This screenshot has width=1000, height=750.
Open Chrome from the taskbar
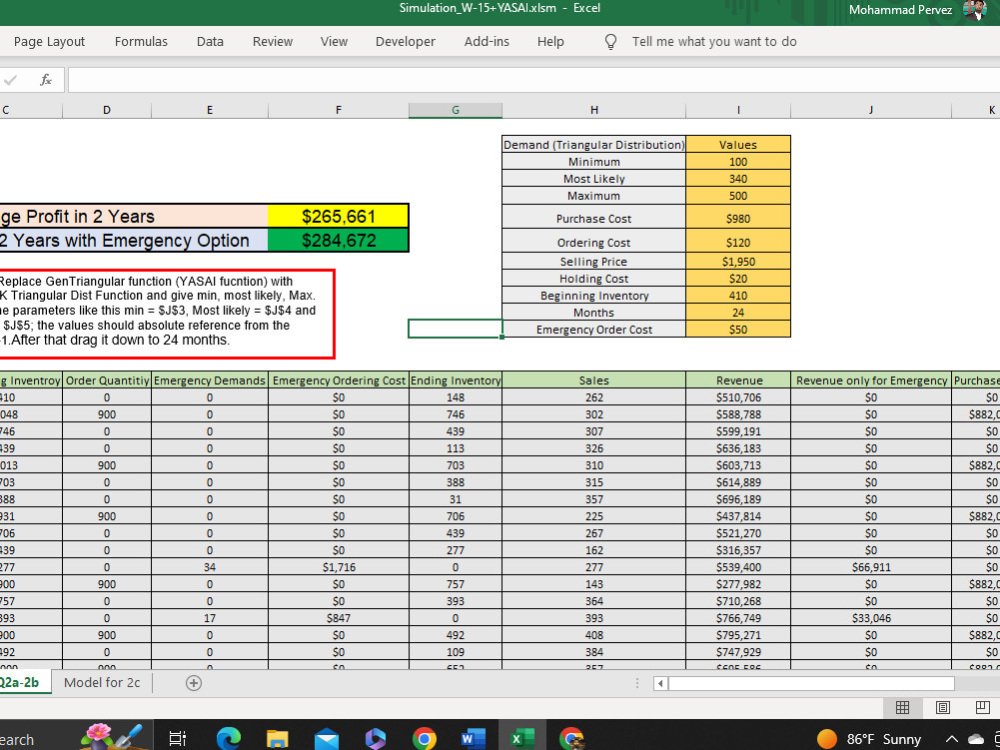click(x=424, y=738)
